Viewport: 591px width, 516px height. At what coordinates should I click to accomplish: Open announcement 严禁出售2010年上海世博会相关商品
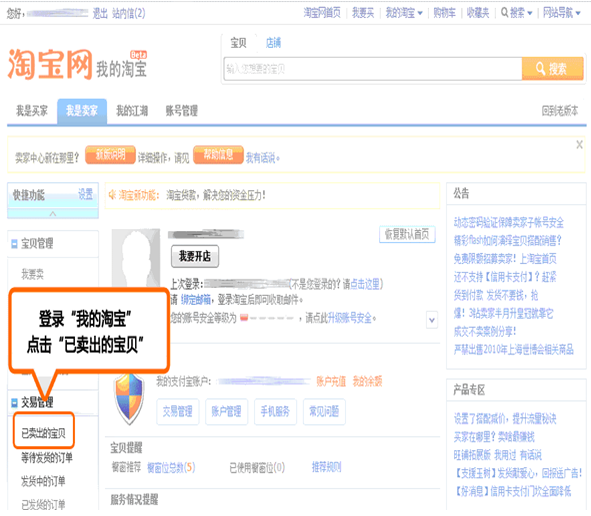514,350
